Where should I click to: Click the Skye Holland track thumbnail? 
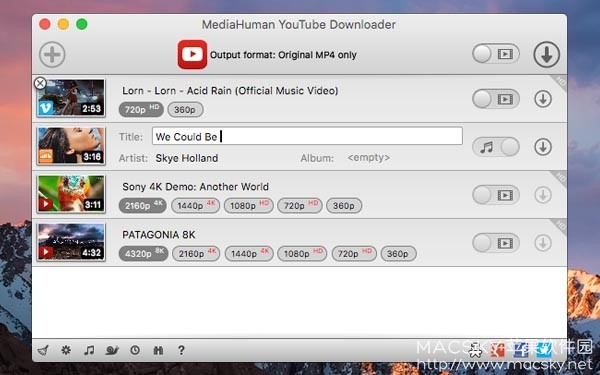click(x=71, y=146)
